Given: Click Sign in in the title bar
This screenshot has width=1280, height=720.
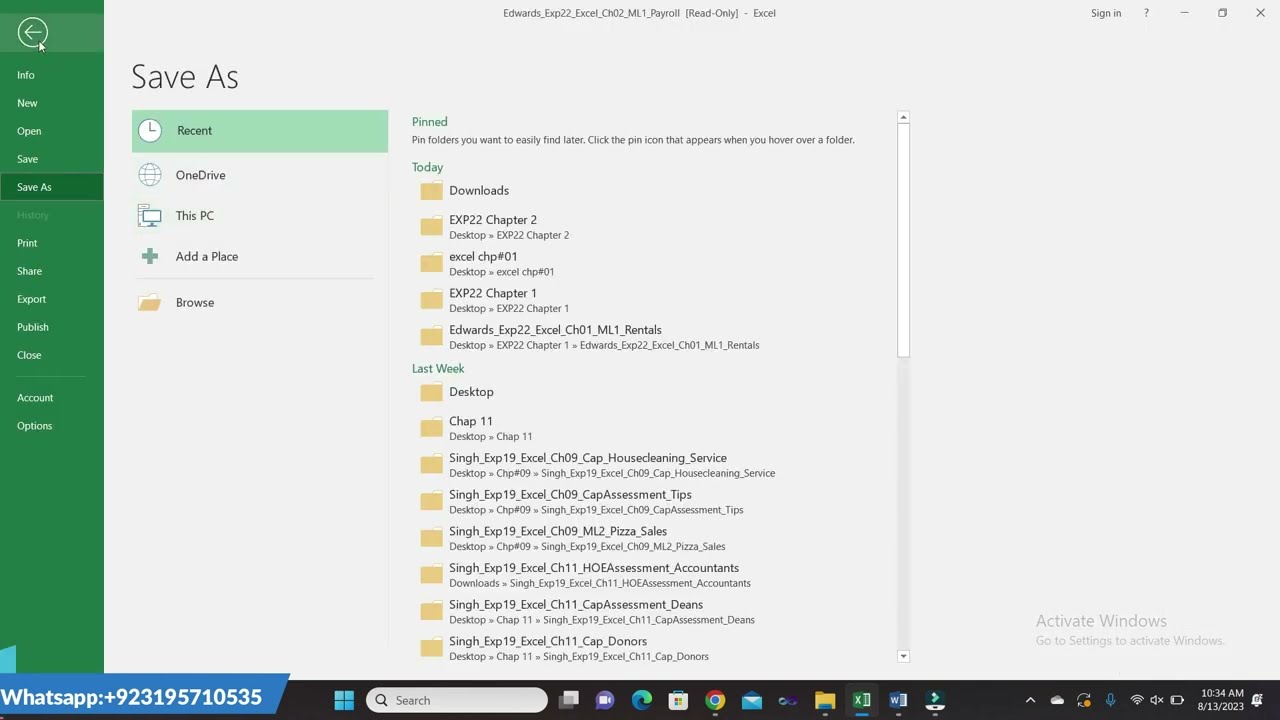Looking at the screenshot, I should click(1106, 13).
